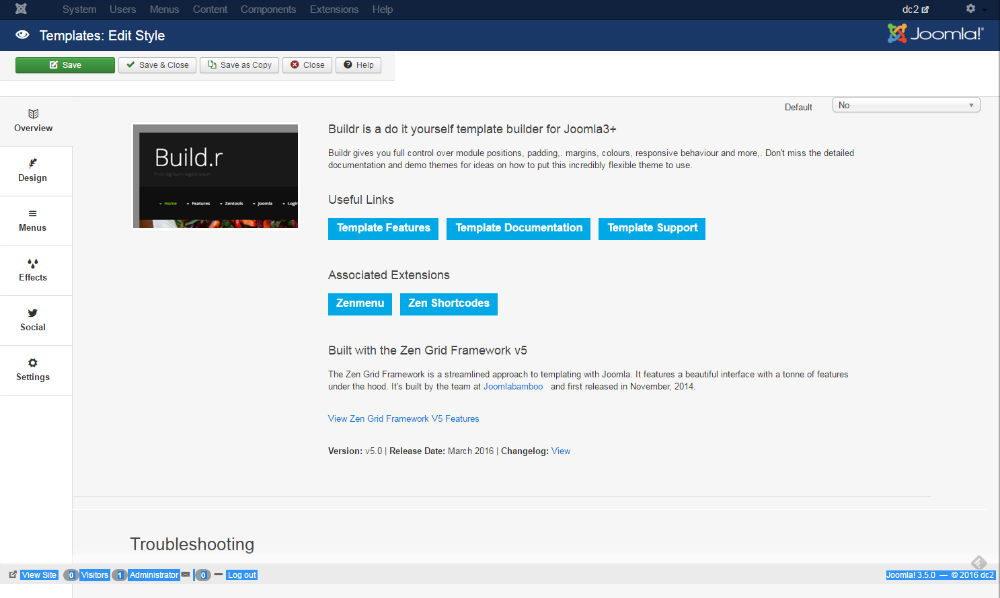Viewport: 1000px width, 598px height.
Task: Open the Extensions menu
Action: pos(334,10)
